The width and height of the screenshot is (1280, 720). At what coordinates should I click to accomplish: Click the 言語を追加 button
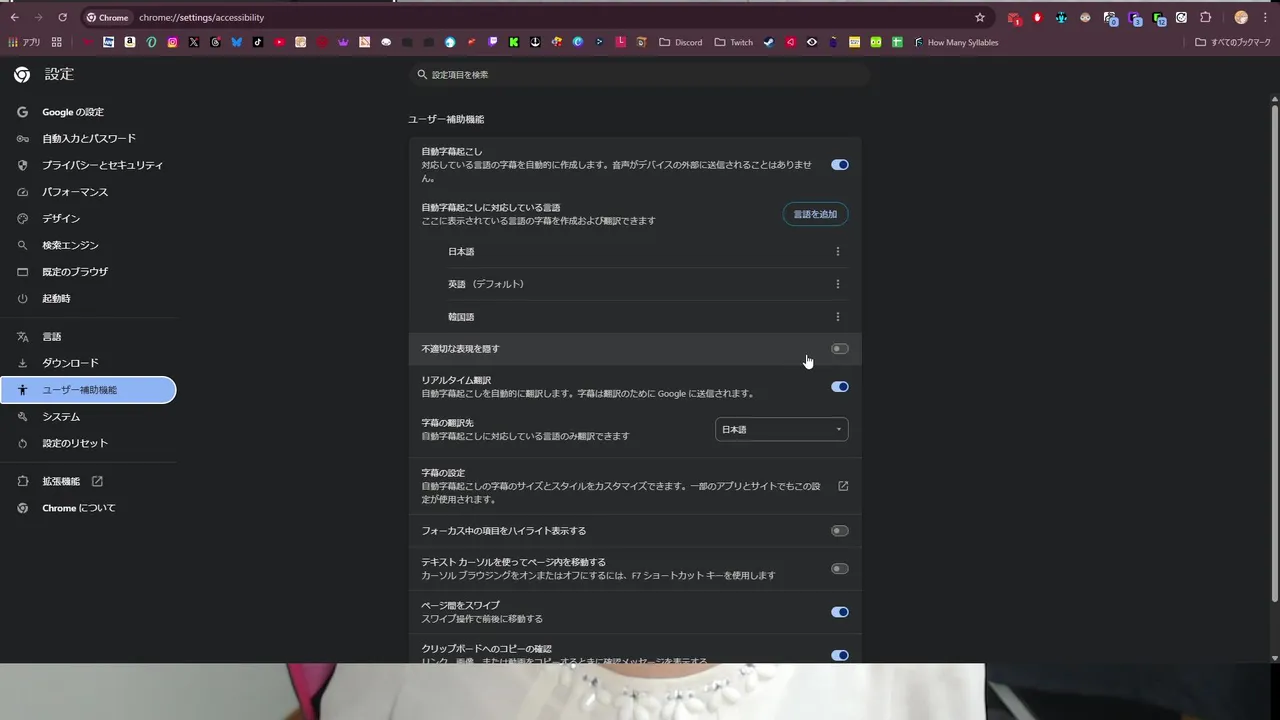(815, 214)
